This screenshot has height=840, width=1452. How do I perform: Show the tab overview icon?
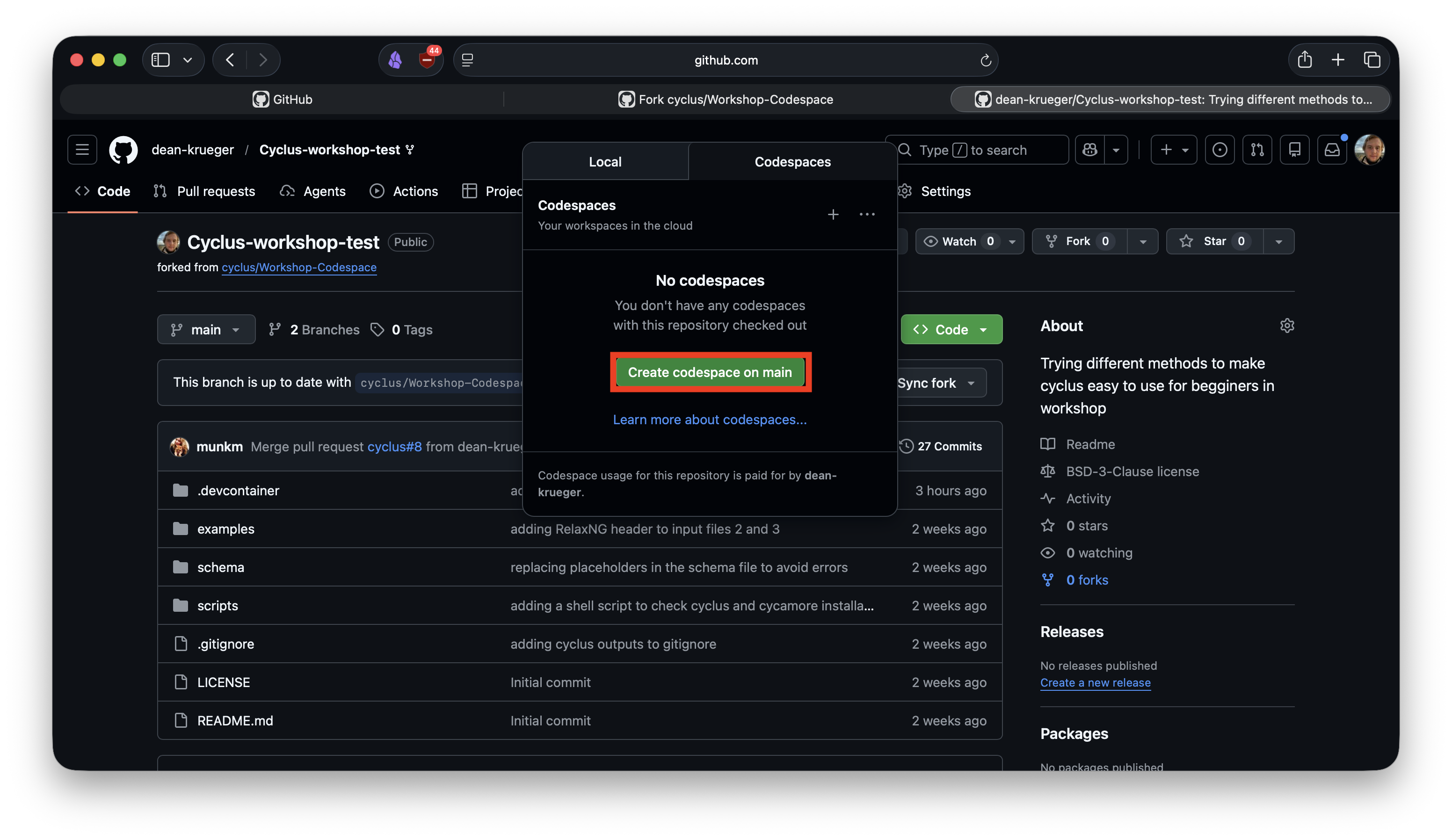(x=1372, y=60)
